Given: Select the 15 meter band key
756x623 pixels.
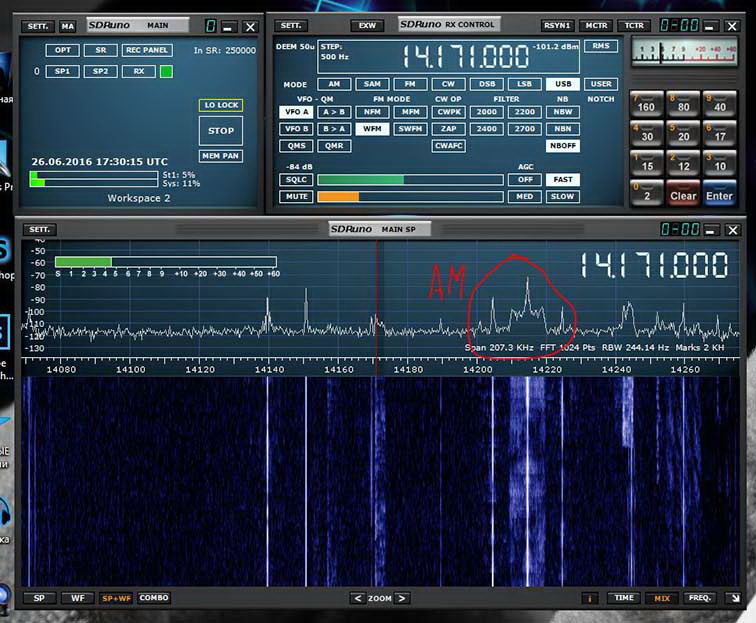Looking at the screenshot, I should pyautogui.click(x=647, y=163).
